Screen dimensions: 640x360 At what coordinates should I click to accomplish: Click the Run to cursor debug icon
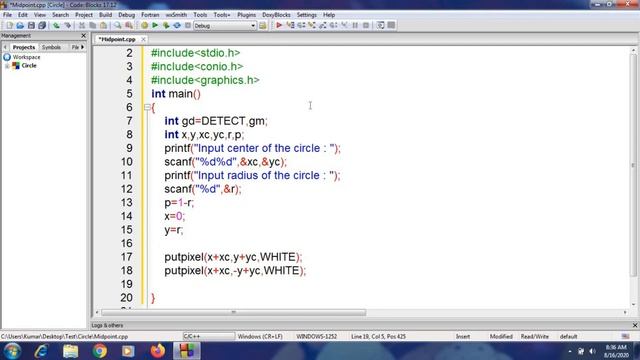(x=290, y=25)
